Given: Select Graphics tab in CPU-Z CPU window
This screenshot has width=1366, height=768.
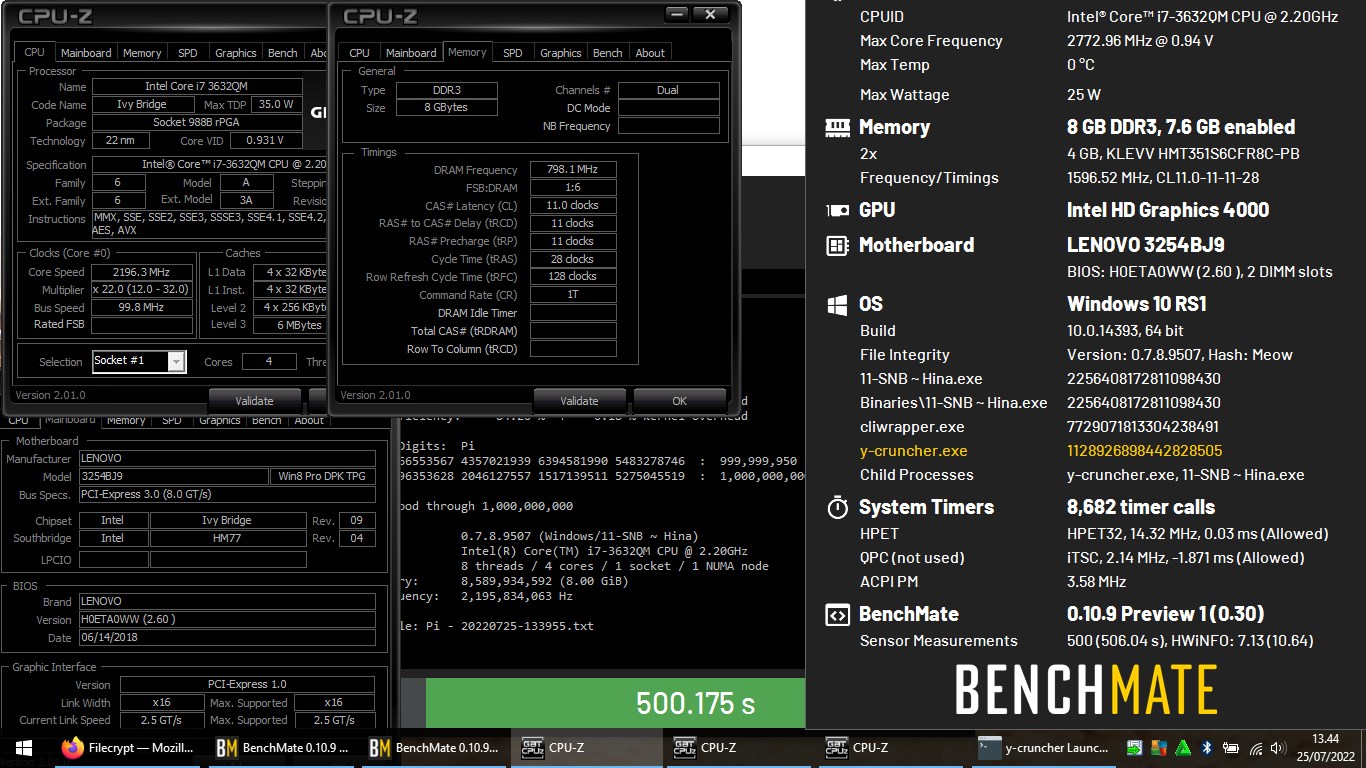Looking at the screenshot, I should [236, 53].
